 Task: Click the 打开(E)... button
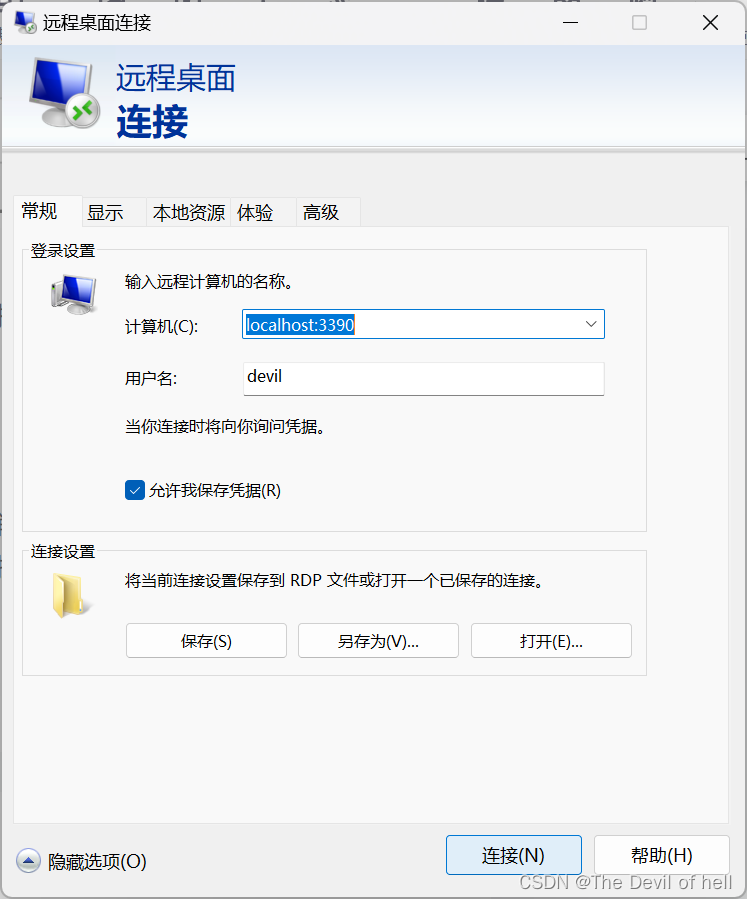tap(552, 640)
